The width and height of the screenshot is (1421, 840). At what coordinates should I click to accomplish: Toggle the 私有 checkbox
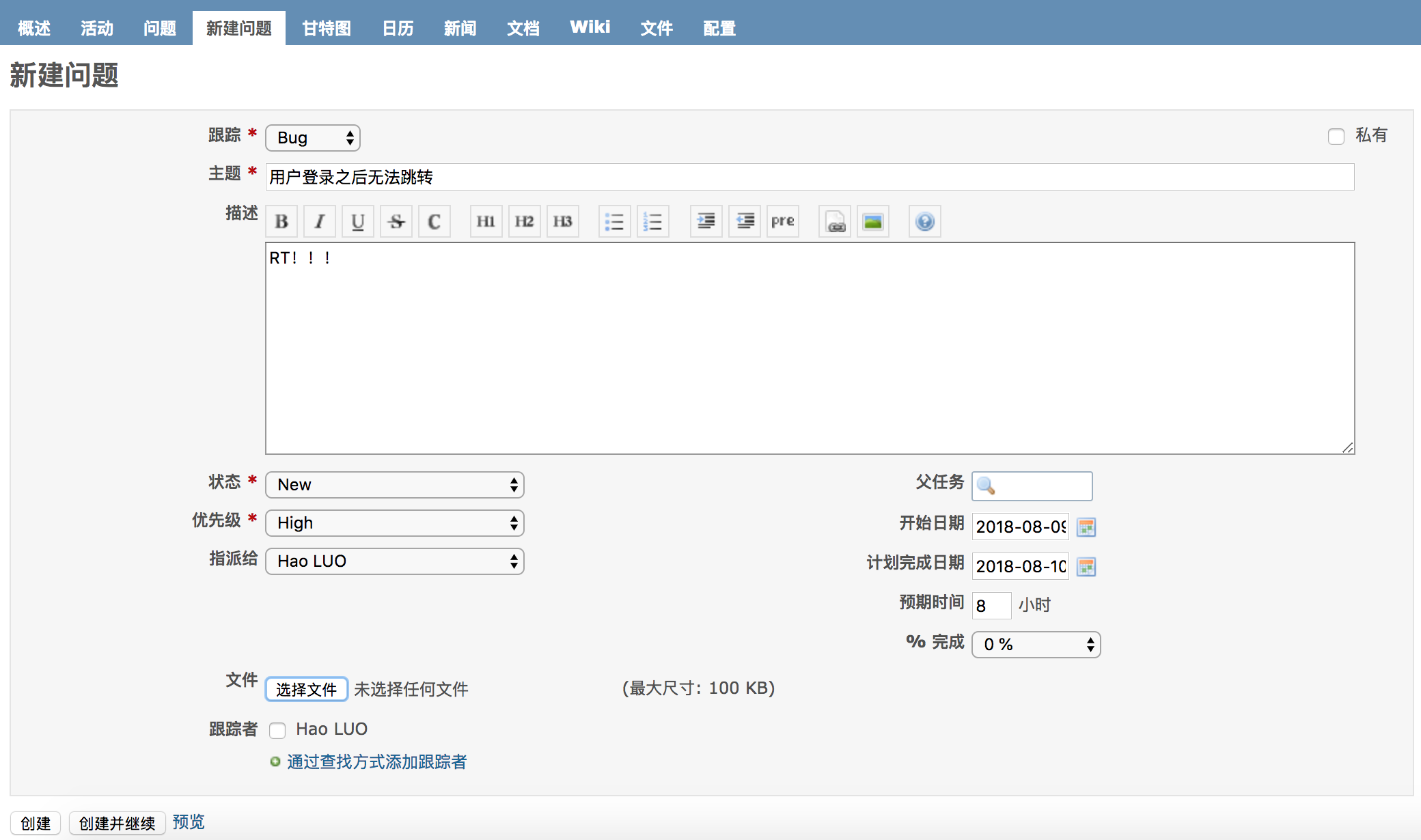pyautogui.click(x=1332, y=137)
